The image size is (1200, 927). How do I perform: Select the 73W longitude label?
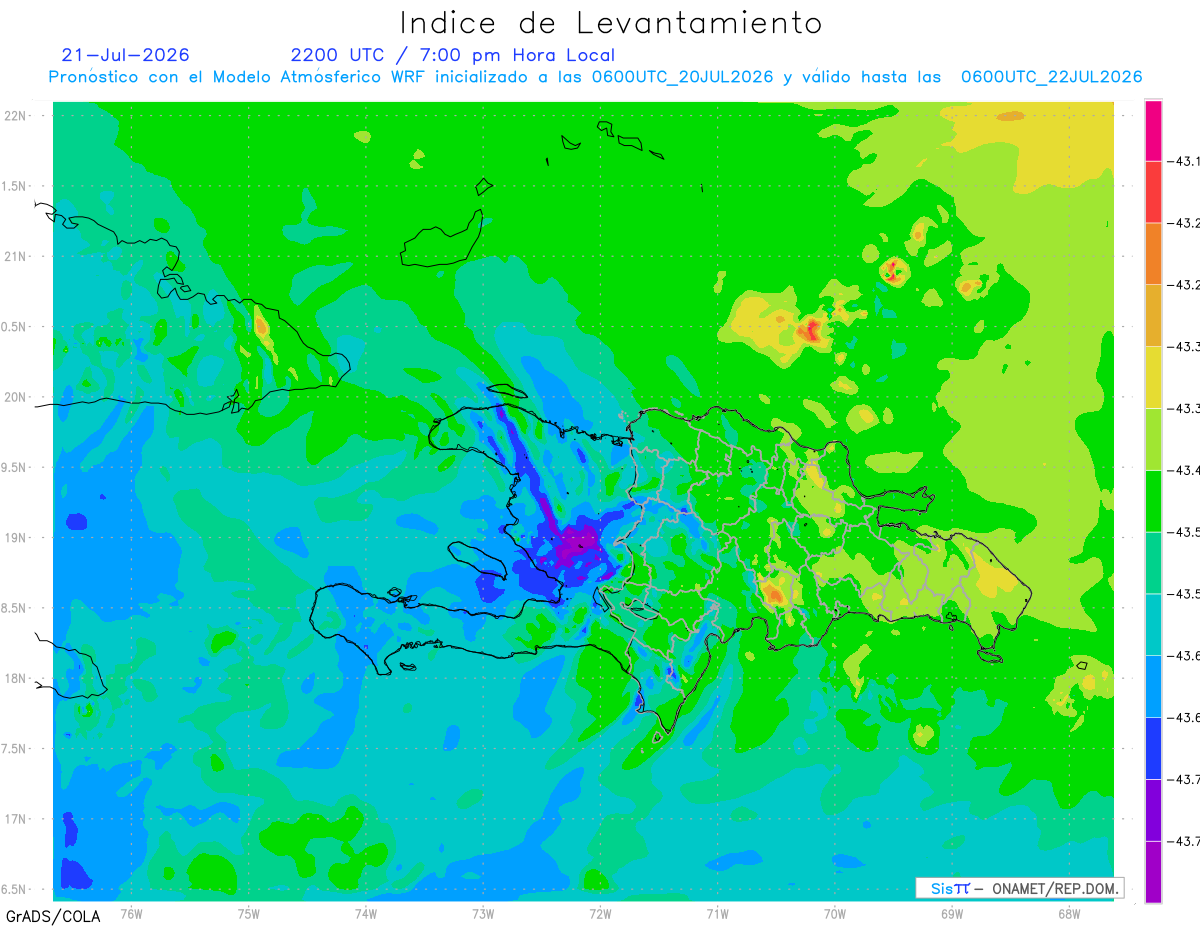coord(483,913)
